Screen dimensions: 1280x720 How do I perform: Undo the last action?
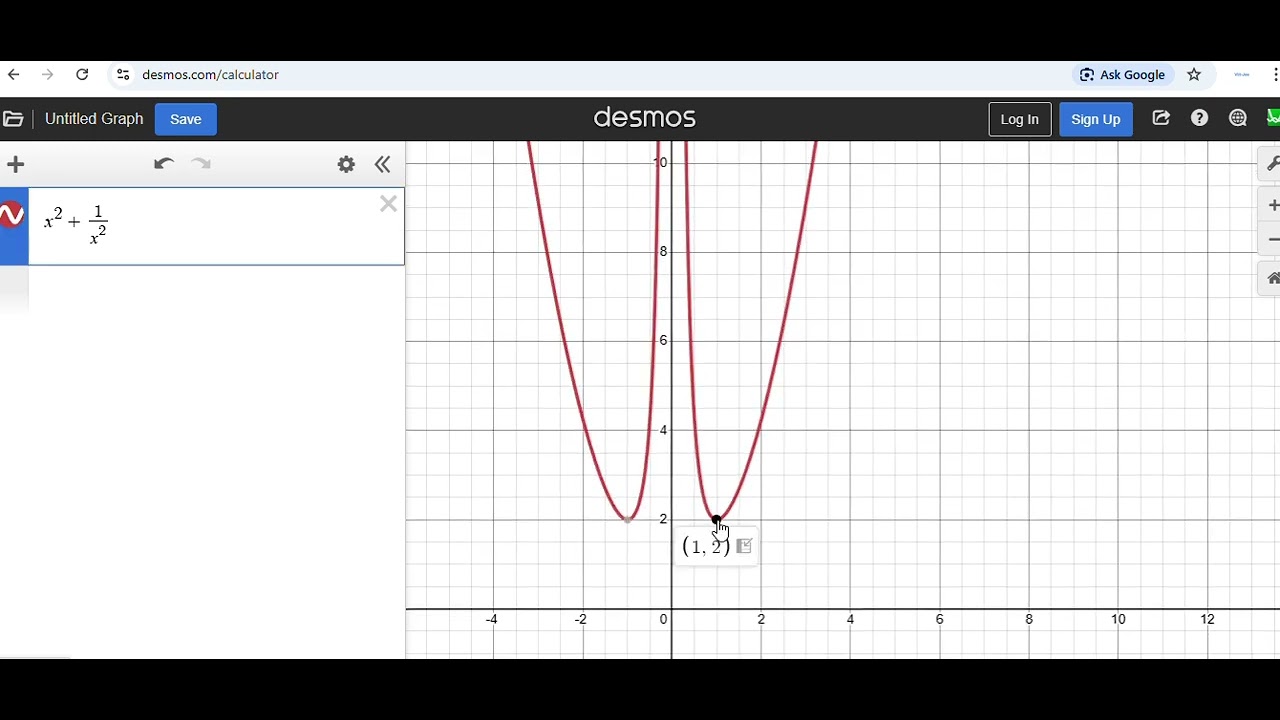coord(164,164)
